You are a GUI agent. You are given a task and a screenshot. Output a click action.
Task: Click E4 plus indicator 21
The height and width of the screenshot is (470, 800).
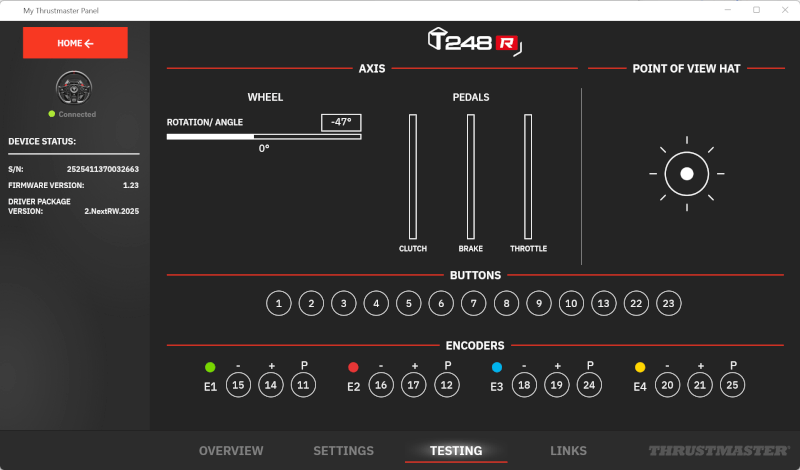(699, 385)
